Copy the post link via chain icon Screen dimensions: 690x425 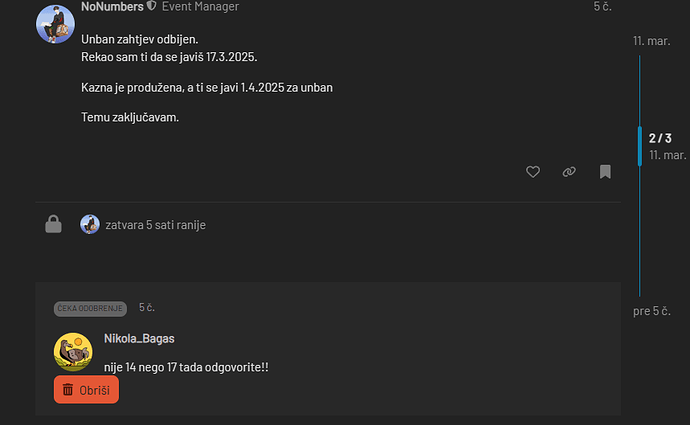coord(569,172)
